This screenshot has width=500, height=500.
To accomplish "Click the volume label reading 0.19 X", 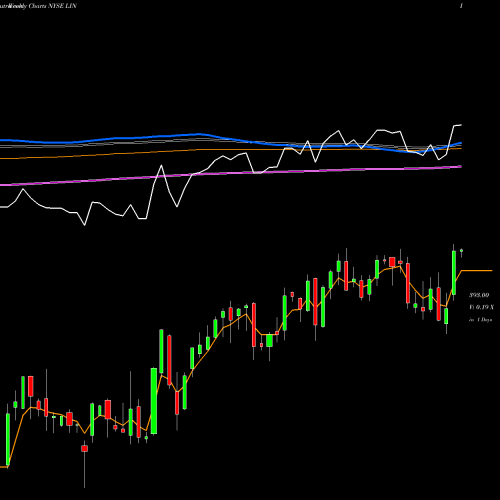I will coord(482,307).
